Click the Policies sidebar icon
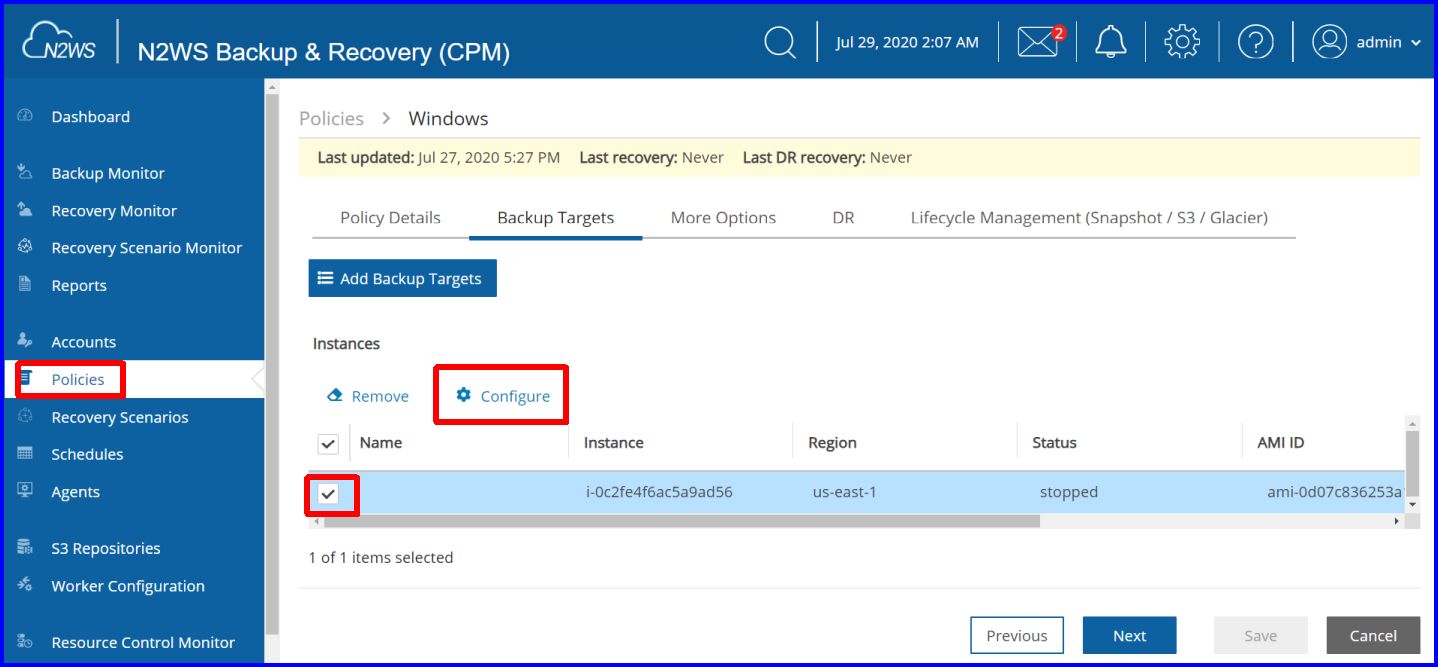This screenshot has width=1438, height=667. coord(27,378)
